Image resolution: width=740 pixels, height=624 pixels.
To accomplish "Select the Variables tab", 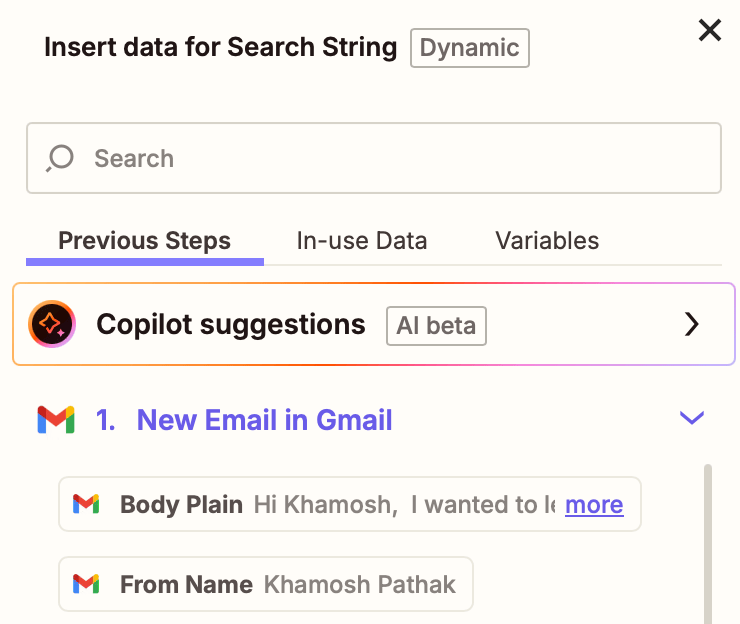I will click(547, 241).
